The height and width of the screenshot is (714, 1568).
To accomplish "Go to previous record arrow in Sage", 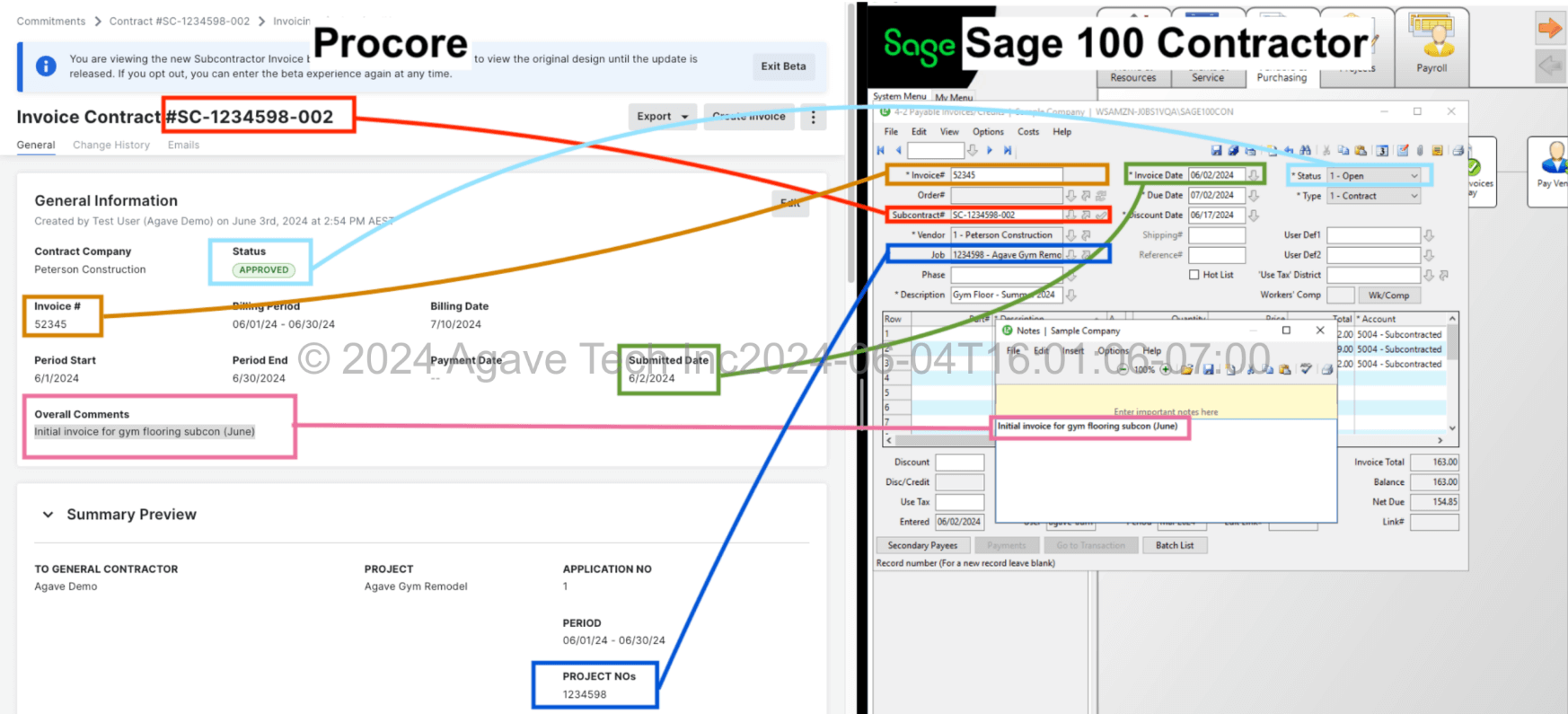I will tap(898, 151).
